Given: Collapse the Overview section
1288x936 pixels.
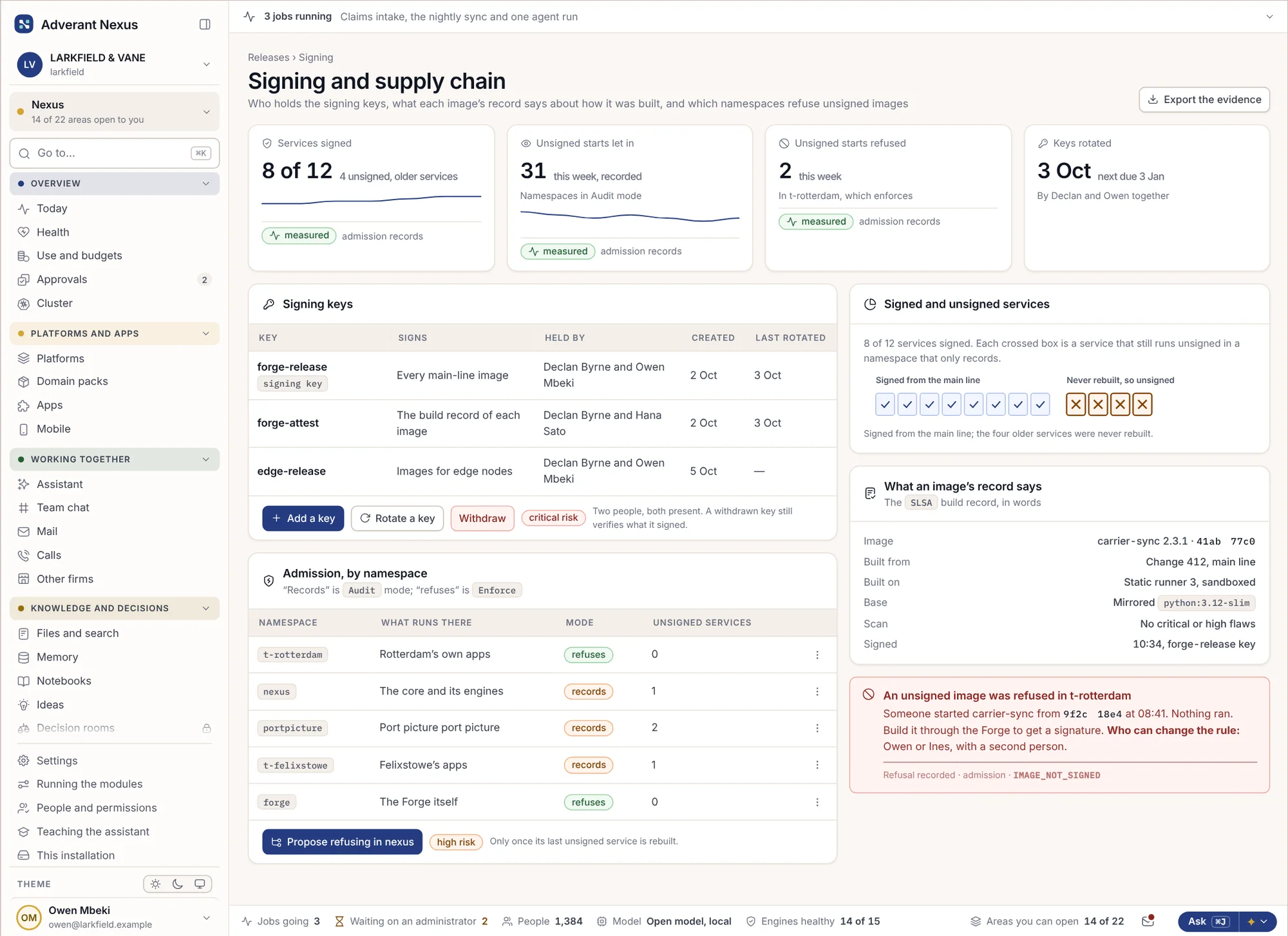Looking at the screenshot, I should coord(115,183).
